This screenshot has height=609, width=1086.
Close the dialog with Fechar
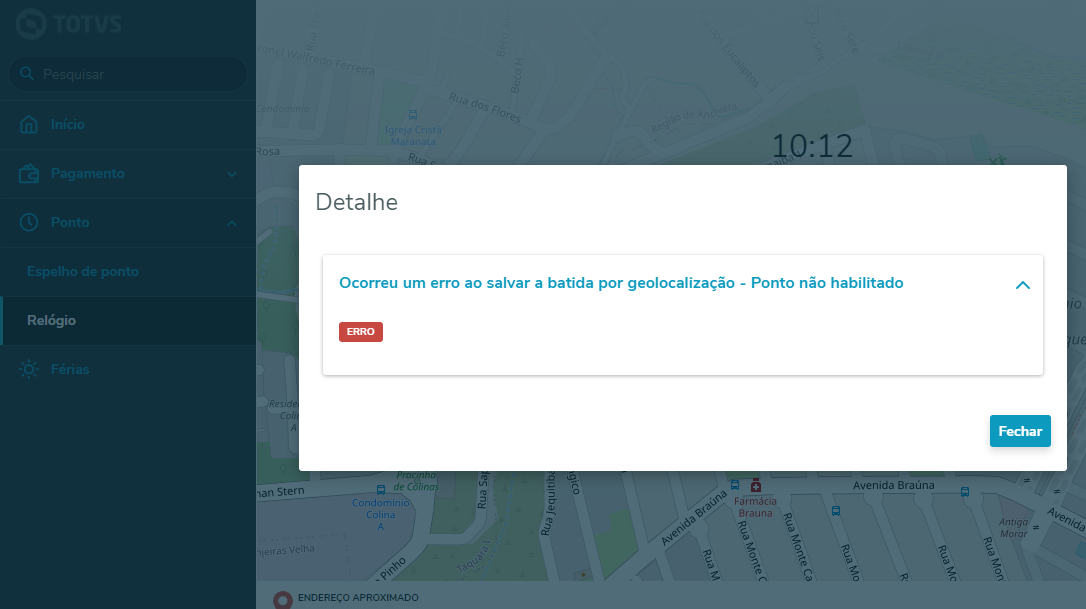[x=1020, y=431]
